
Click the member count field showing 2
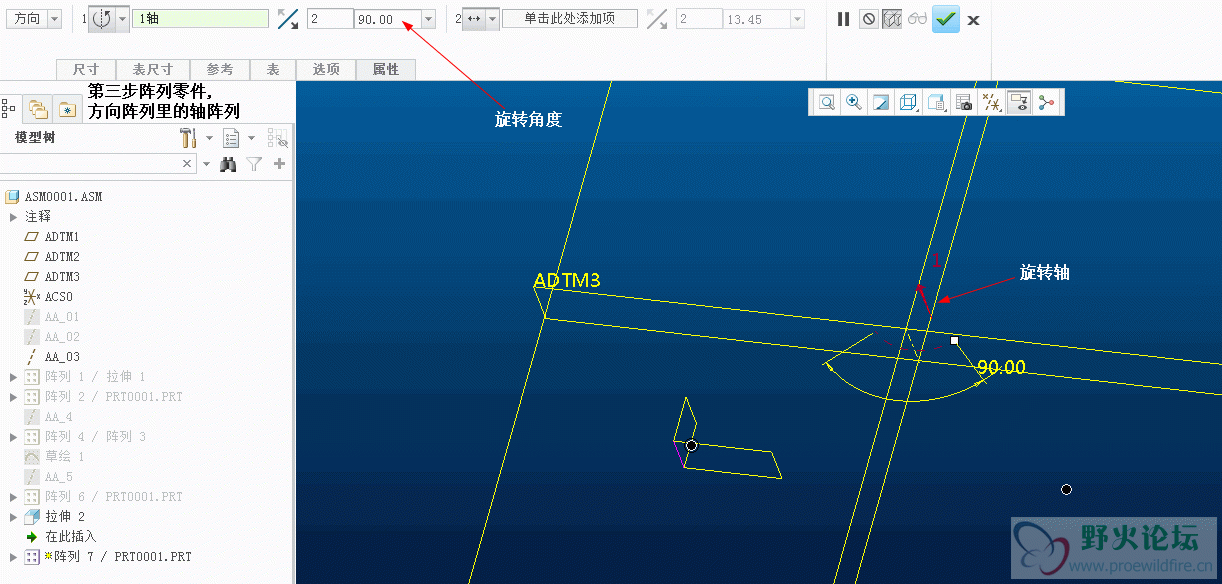coord(330,19)
